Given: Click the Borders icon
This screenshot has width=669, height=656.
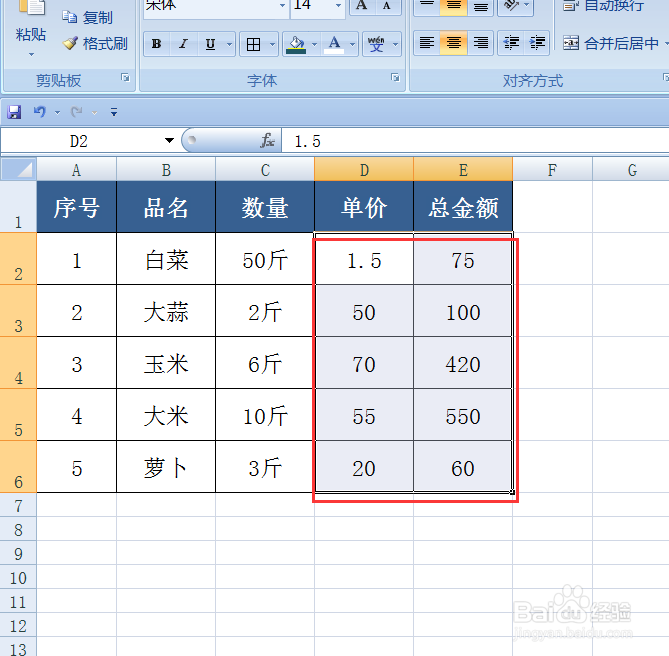Looking at the screenshot, I should (253, 44).
